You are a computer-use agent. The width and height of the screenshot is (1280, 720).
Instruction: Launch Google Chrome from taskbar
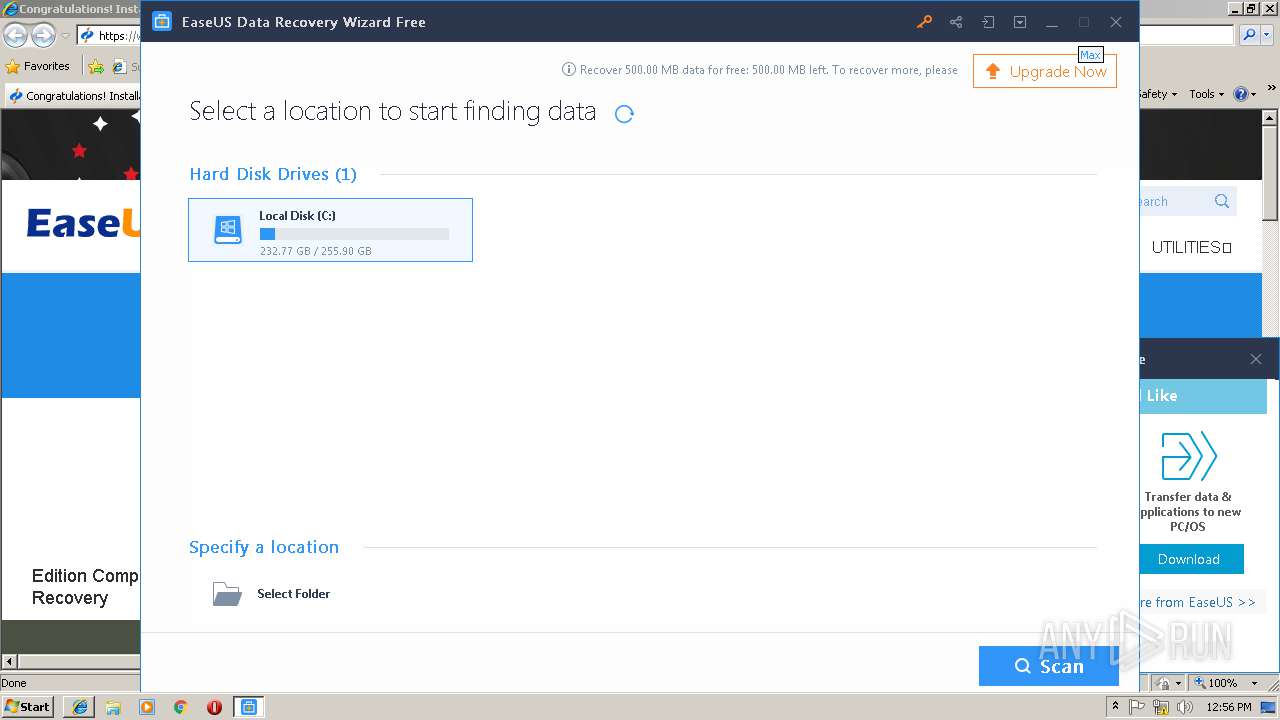point(181,707)
